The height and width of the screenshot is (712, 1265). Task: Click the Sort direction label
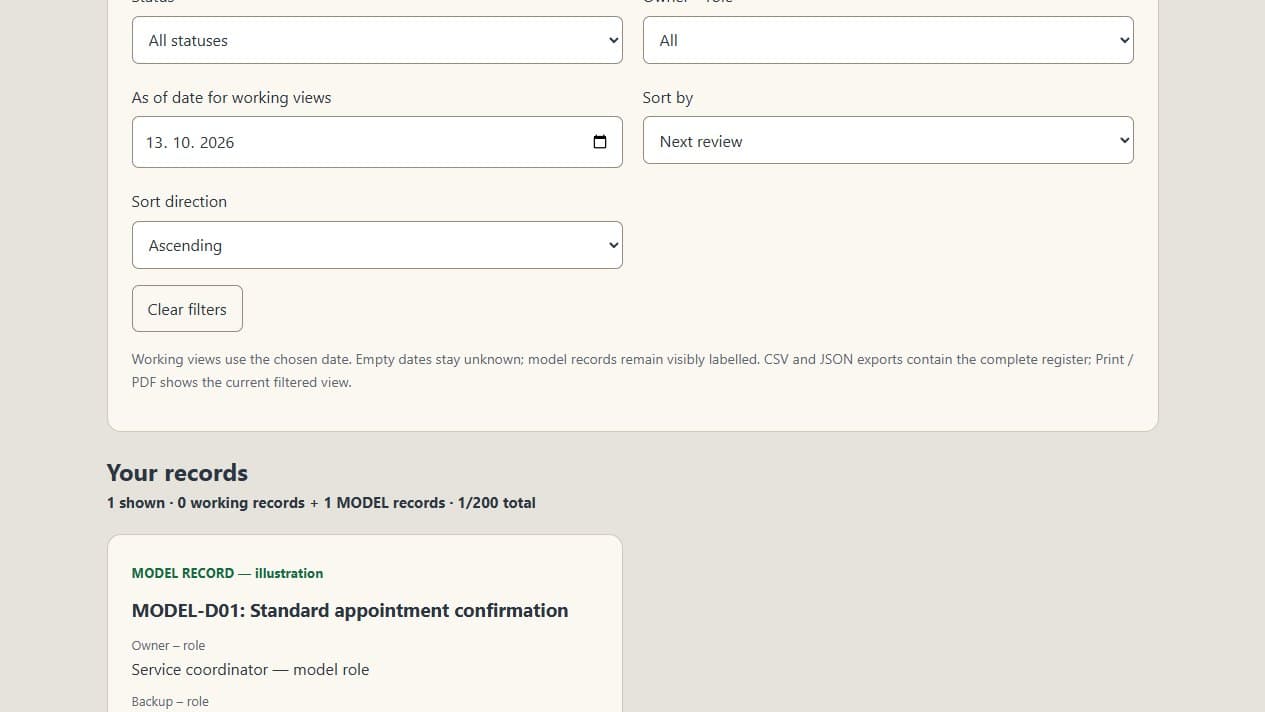coord(179,201)
